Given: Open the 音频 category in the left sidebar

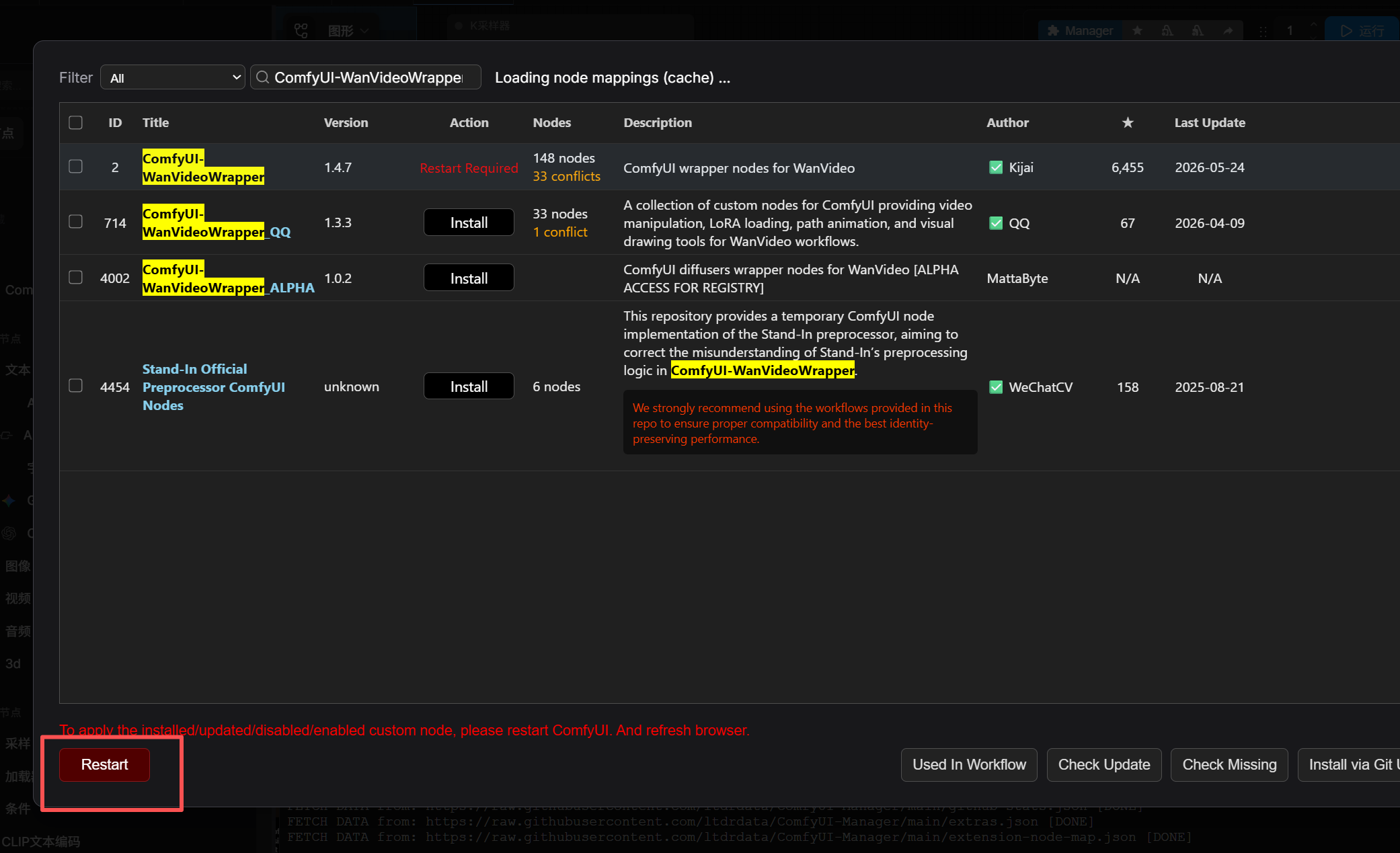Looking at the screenshot, I should [18, 631].
